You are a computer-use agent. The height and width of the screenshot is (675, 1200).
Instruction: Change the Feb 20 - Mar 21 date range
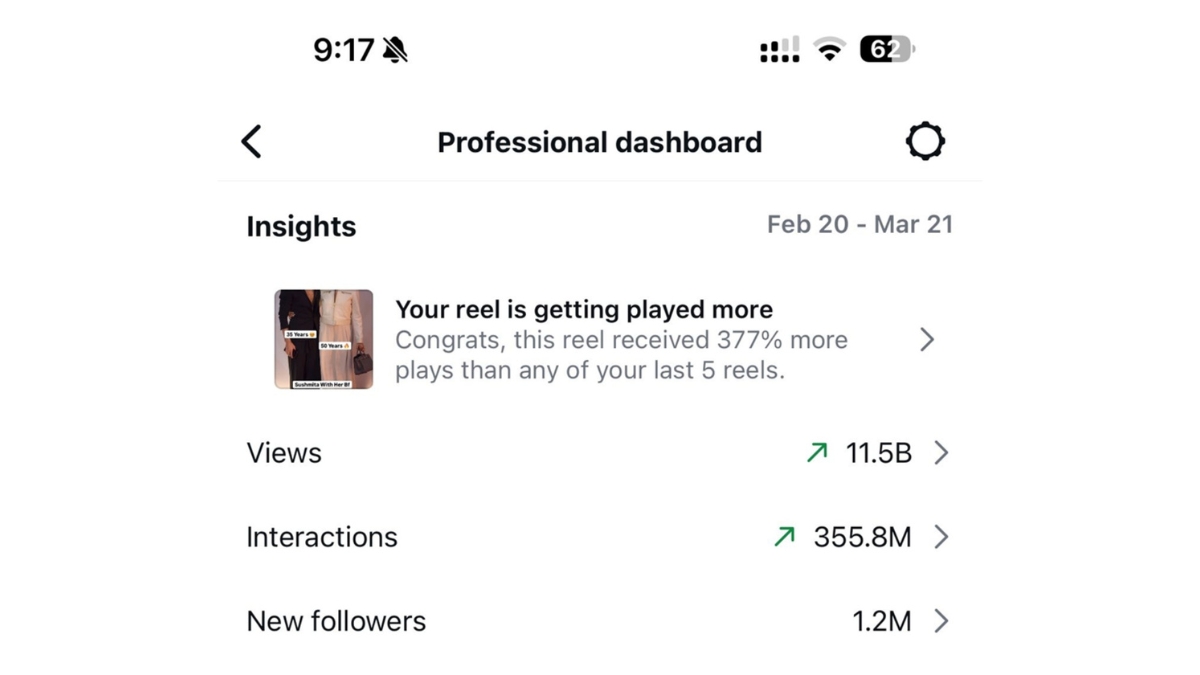pos(859,224)
